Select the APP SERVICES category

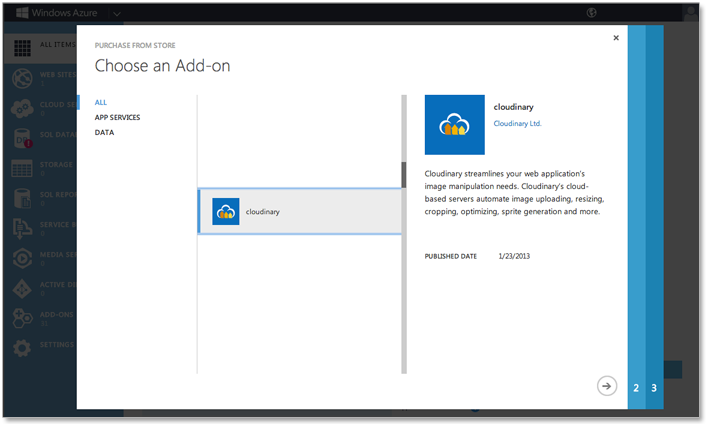click(x=118, y=117)
